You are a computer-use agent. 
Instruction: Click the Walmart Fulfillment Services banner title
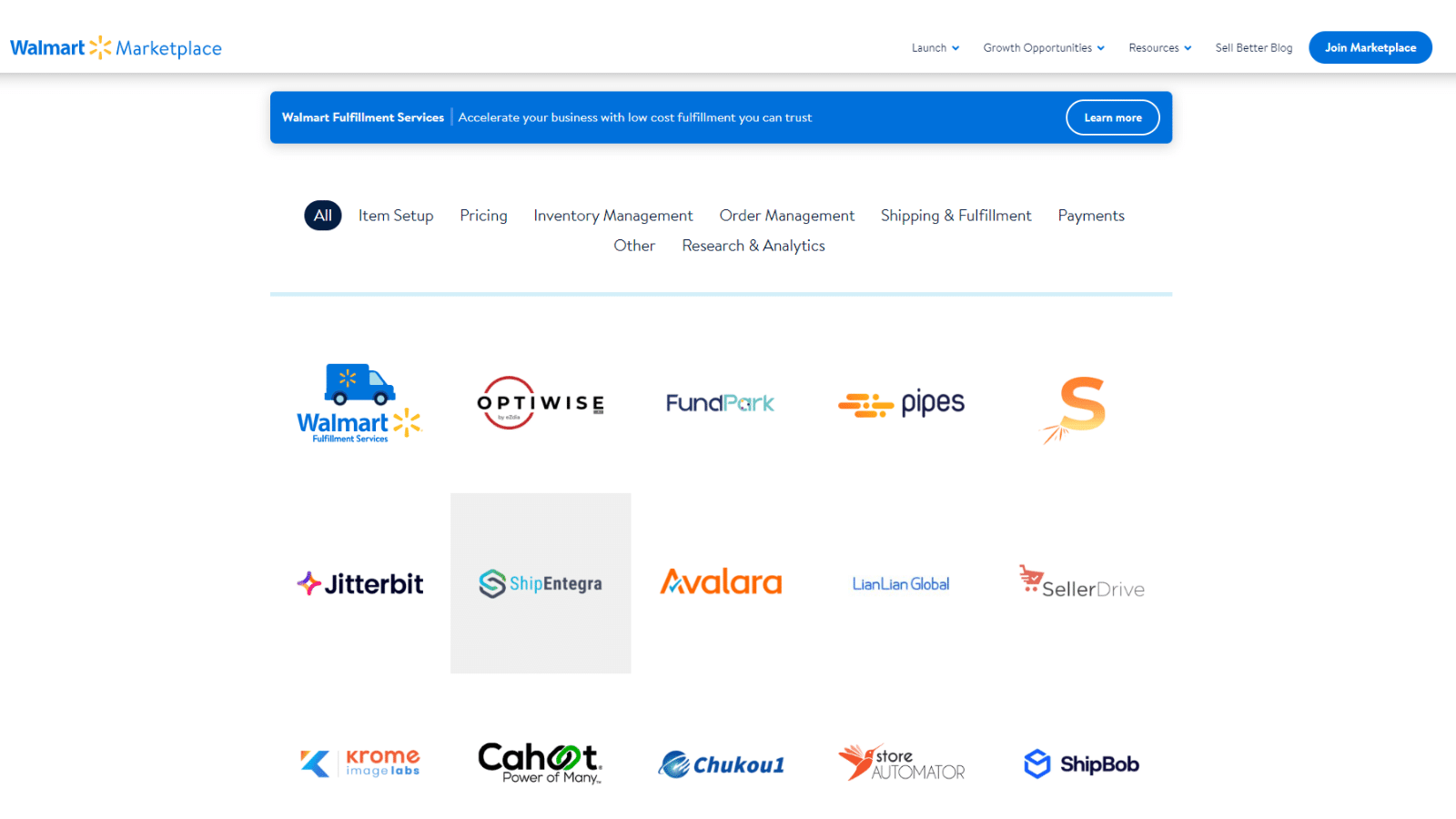pyautogui.click(x=363, y=117)
